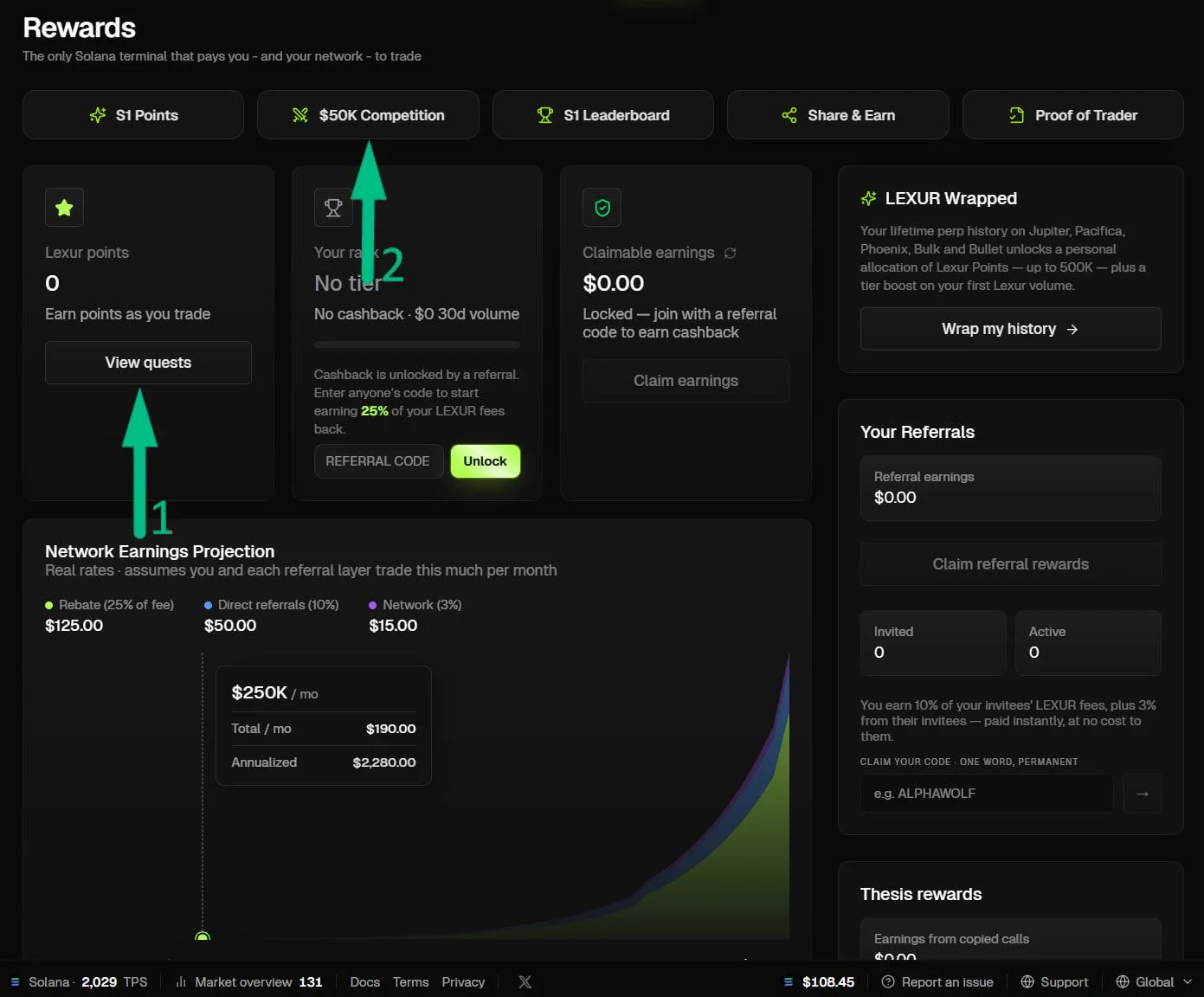Image resolution: width=1204 pixels, height=997 pixels.
Task: Click the Referral earnings $0.00 box
Action: coord(1010,488)
